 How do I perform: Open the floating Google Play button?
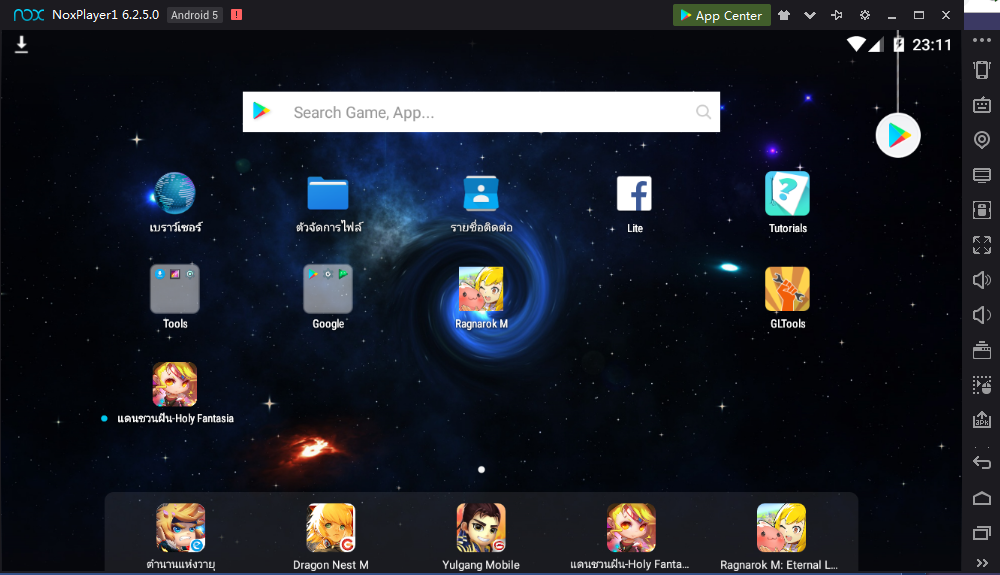click(898, 135)
